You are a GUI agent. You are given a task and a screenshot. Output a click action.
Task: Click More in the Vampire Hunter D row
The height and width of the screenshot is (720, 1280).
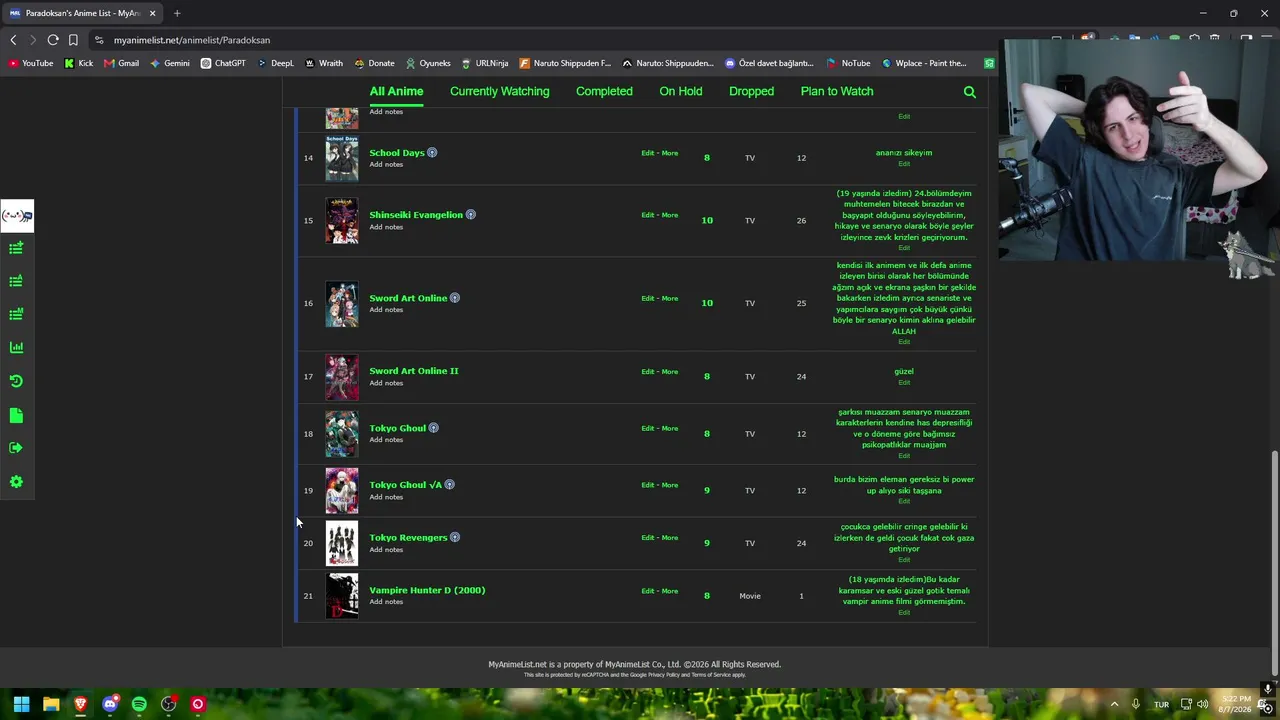669,591
